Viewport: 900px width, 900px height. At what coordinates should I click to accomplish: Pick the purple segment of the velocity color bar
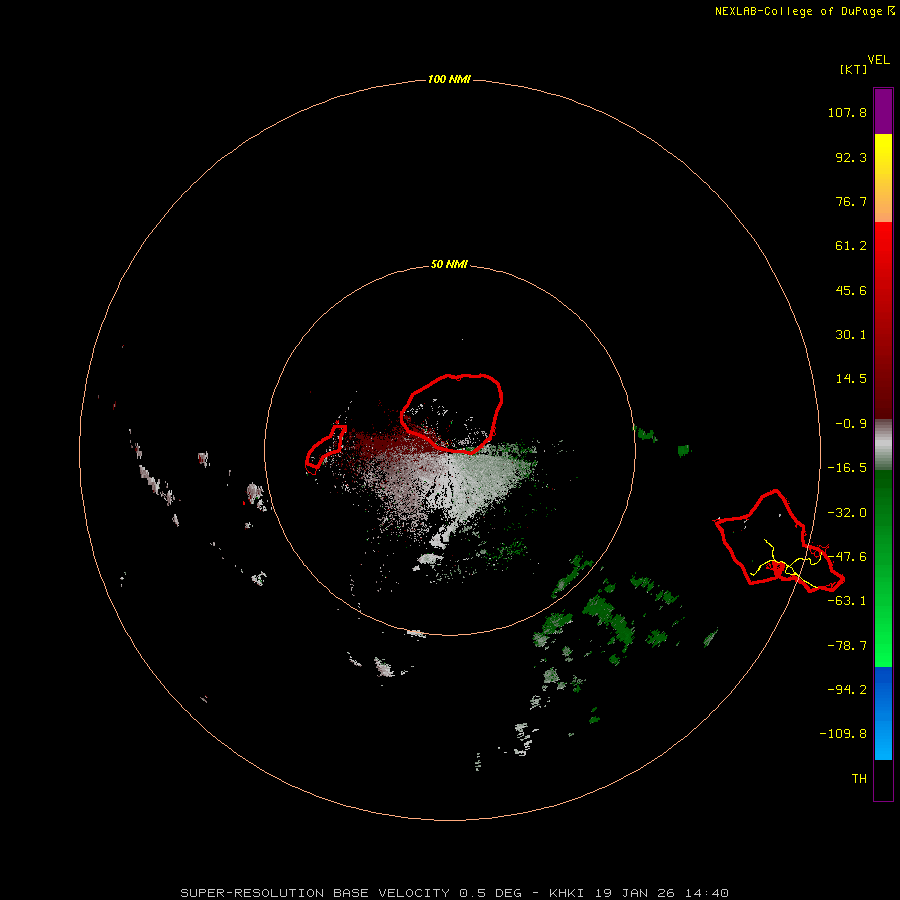(x=883, y=111)
